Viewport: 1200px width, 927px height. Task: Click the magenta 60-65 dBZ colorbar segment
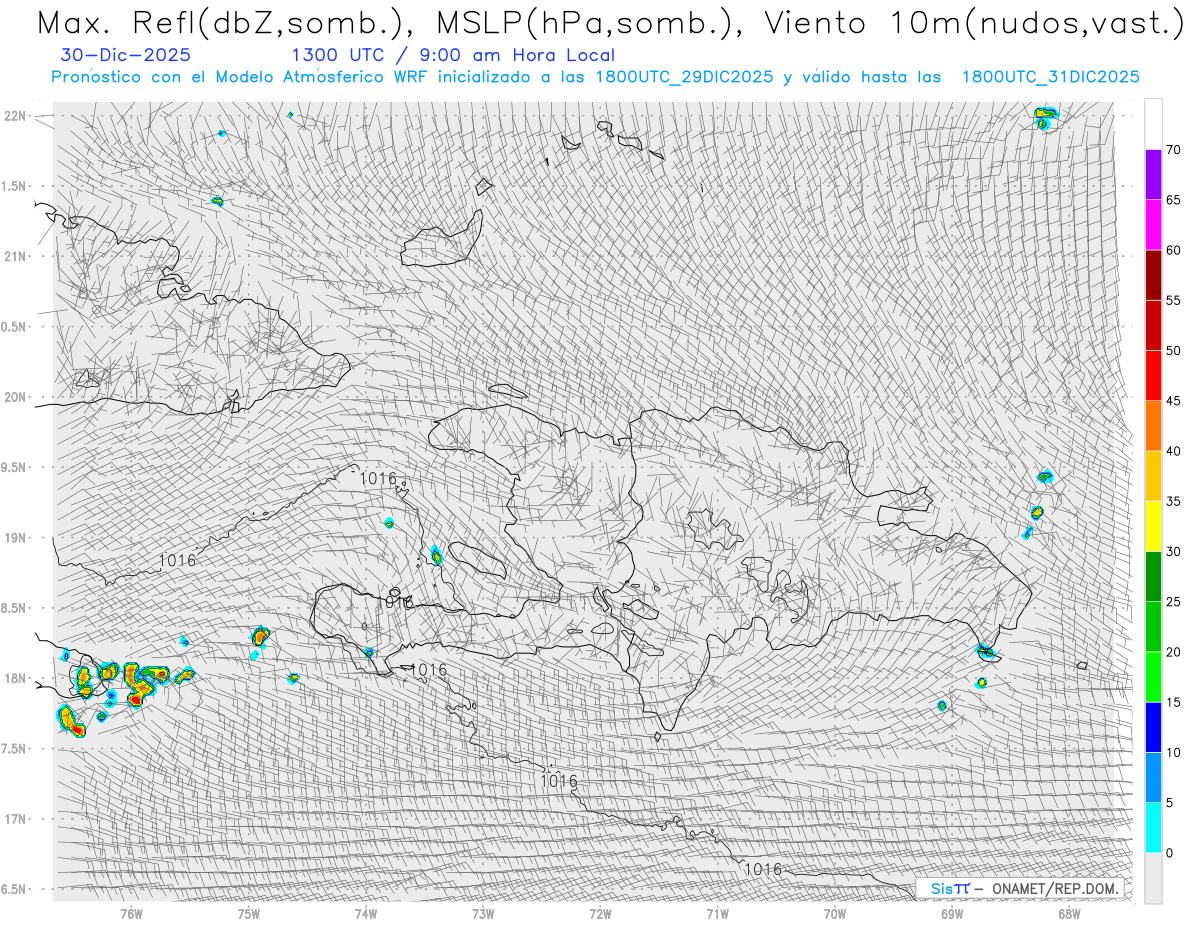pos(1153,225)
